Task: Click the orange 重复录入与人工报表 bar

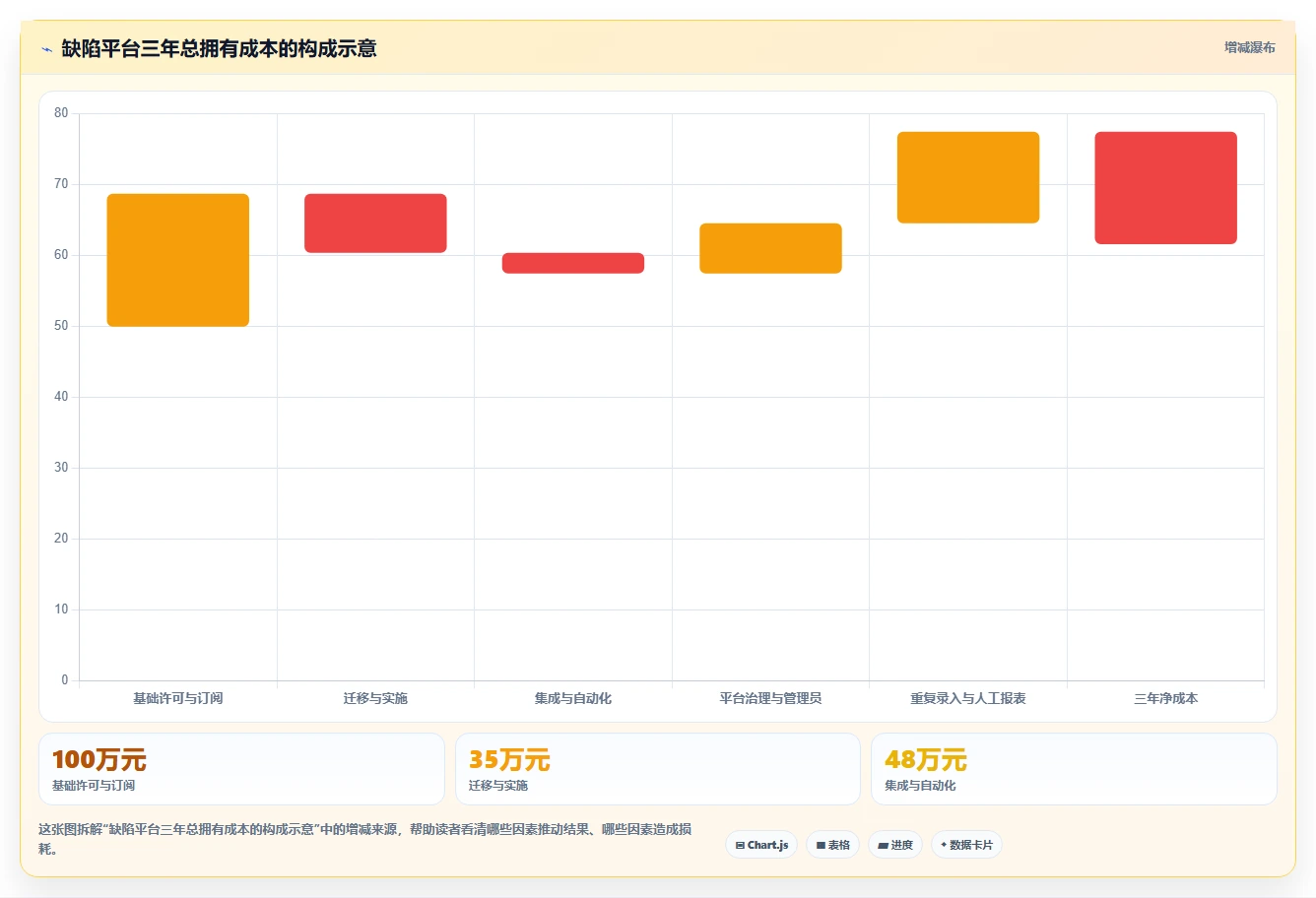Action: 968,177
